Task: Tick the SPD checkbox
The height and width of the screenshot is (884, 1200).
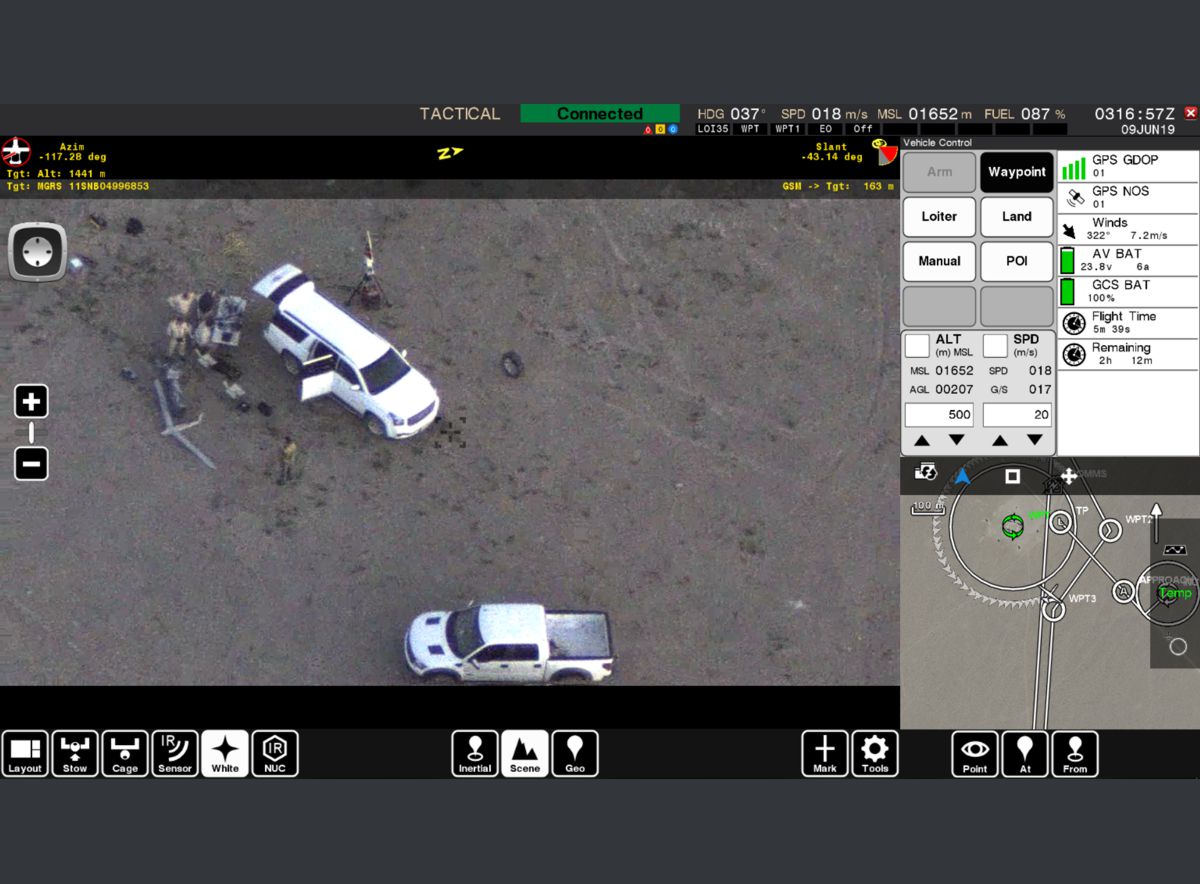Action: point(995,346)
